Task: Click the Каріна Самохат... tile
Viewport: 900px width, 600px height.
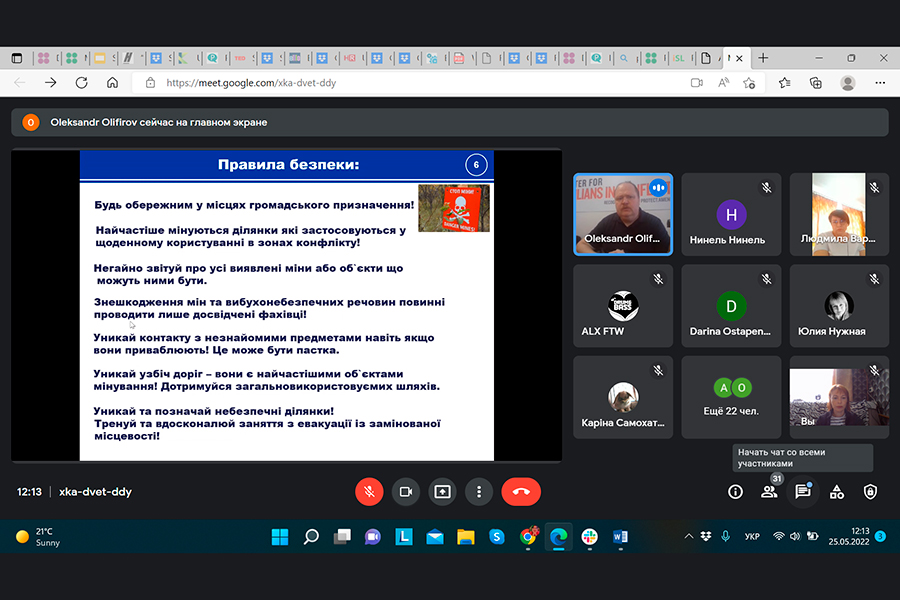Action: (x=623, y=397)
